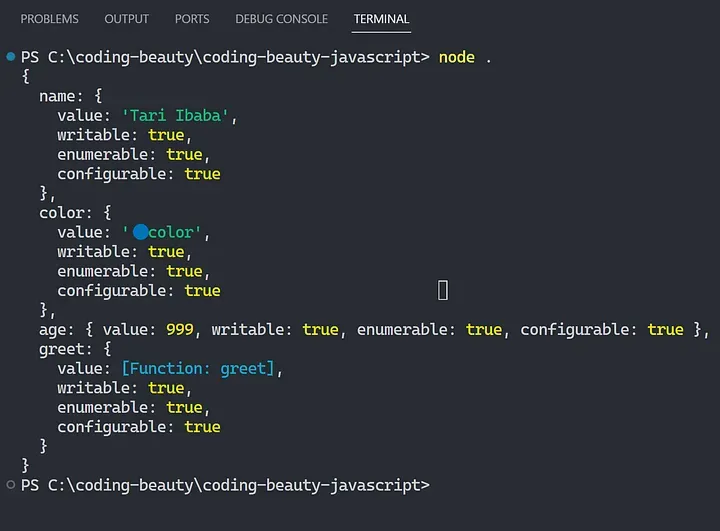Click the hollow circle marker beside last prompt

pyautogui.click(x=11, y=484)
